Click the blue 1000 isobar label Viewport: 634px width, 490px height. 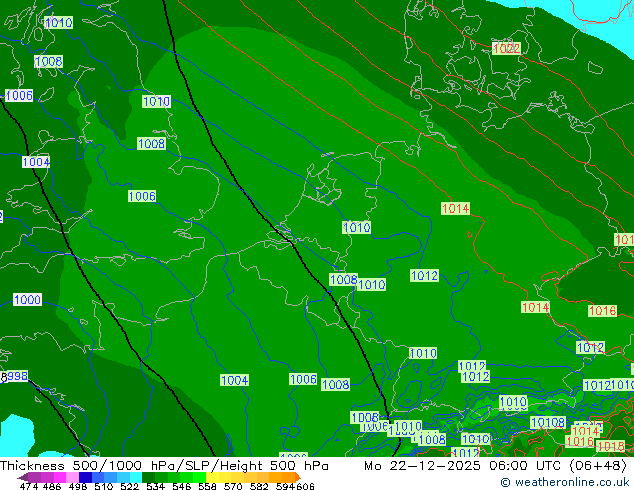click(27, 300)
